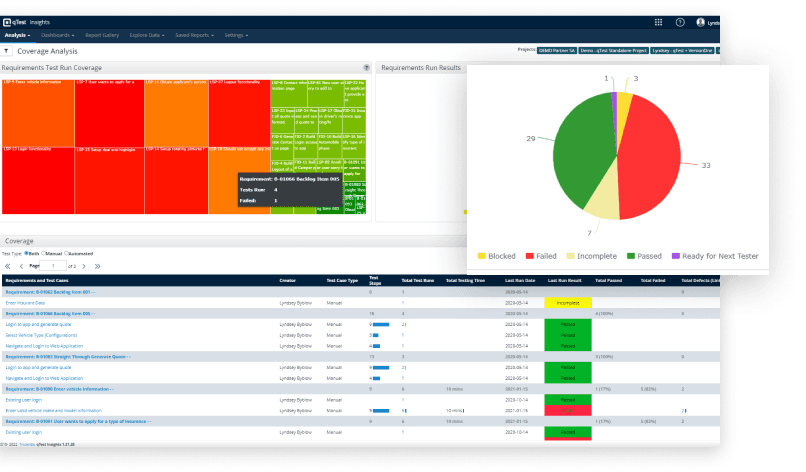Click the help question mark icon in header
806x472 pixels.
(680, 21)
